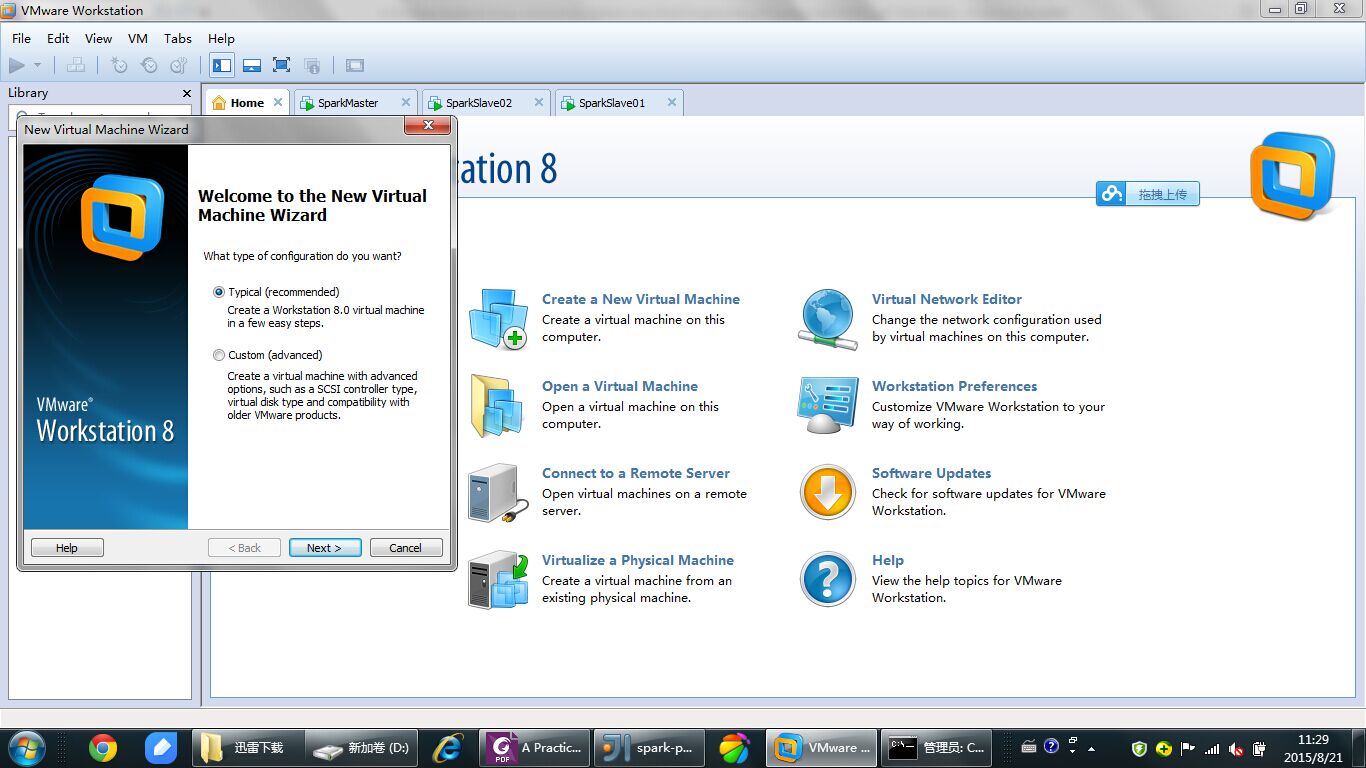Click the Open a Virtual Machine link
The image size is (1366, 768).
point(620,386)
